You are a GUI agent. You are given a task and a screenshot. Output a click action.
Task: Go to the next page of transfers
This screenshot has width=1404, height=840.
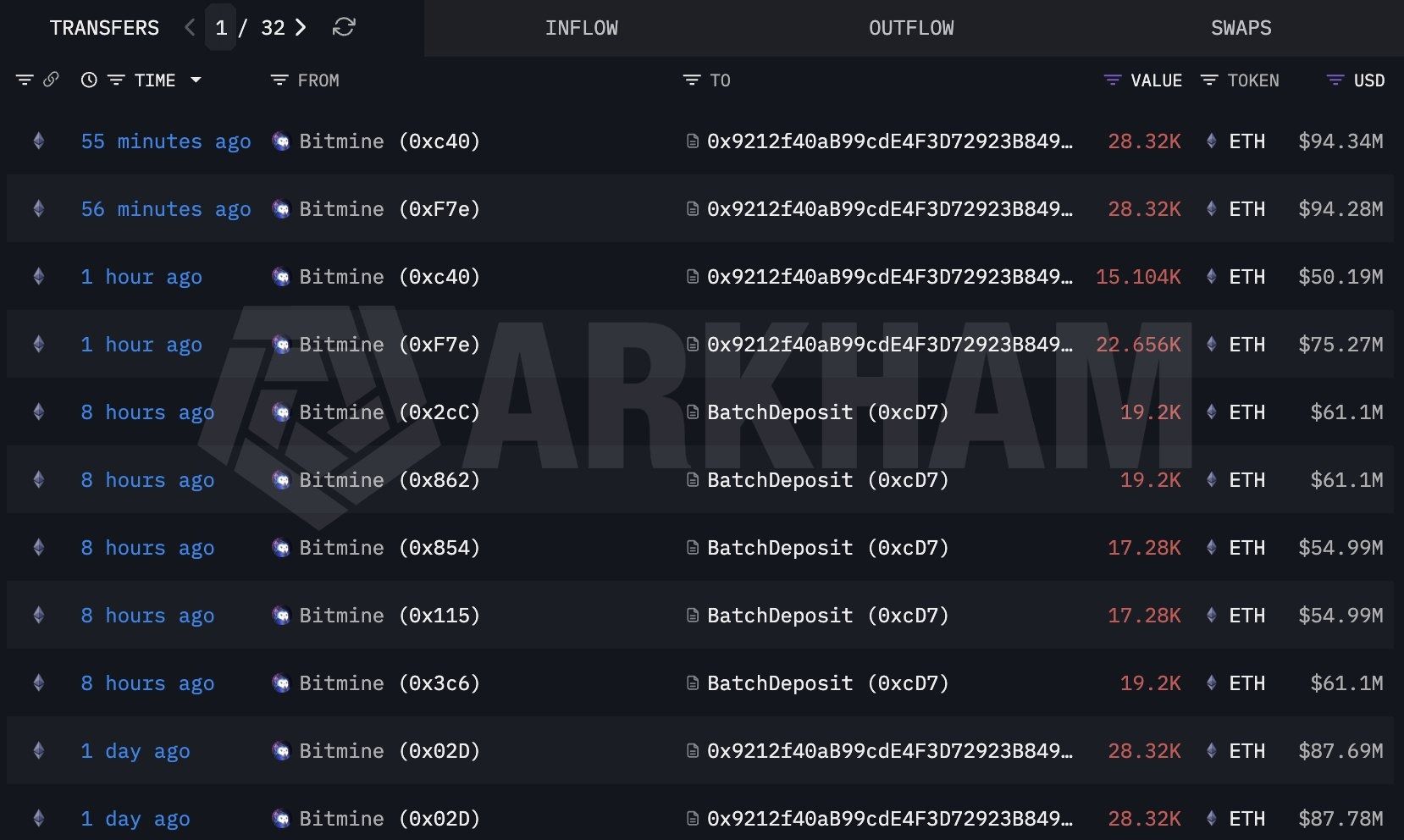click(301, 27)
